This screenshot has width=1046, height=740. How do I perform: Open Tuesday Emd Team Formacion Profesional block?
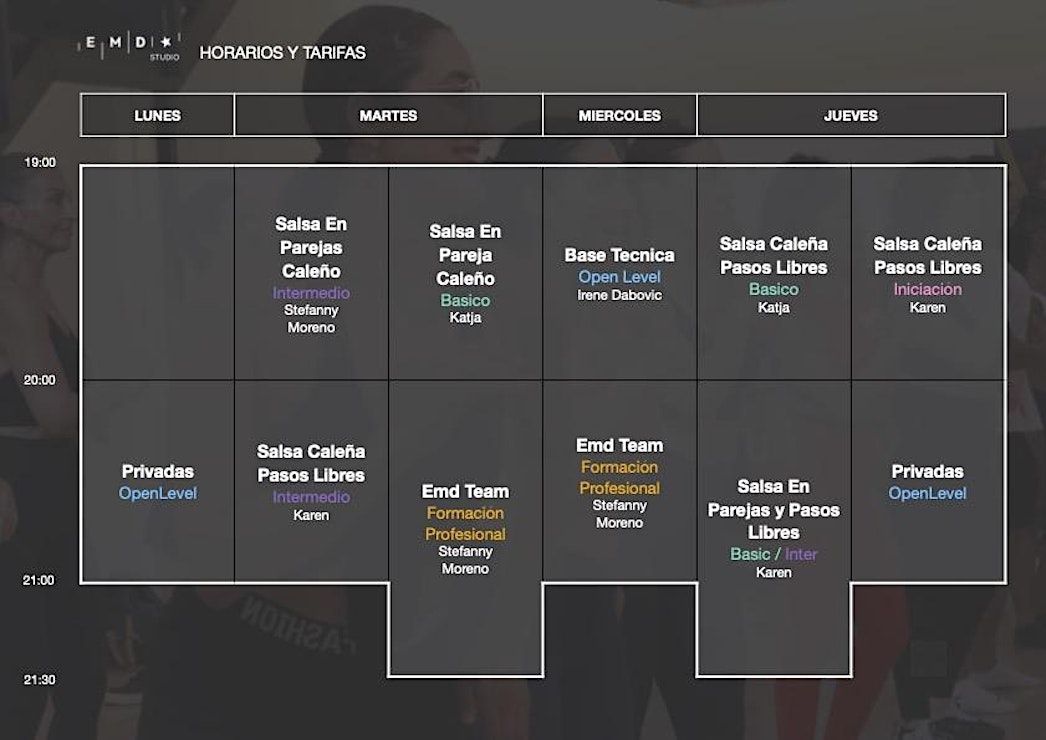click(x=465, y=527)
